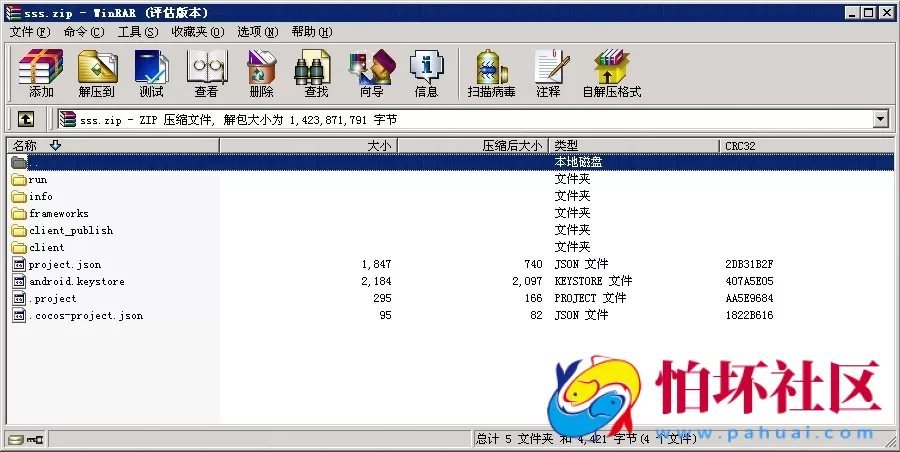
Task: Select the info folder icon
Action: tap(19, 196)
